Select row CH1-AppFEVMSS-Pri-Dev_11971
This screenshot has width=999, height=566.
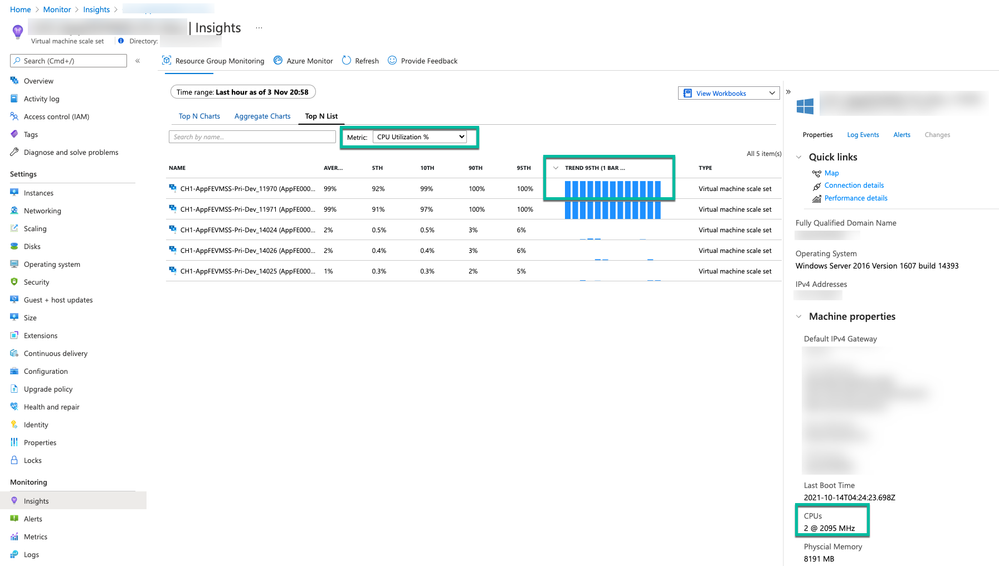[473, 209]
